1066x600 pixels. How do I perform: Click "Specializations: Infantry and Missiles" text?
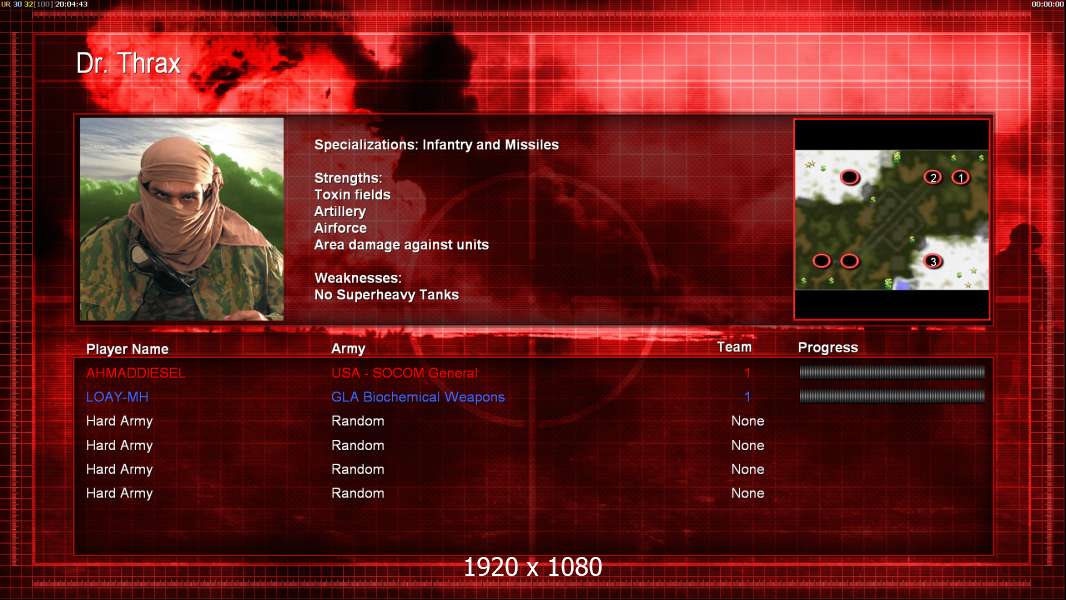tap(436, 145)
